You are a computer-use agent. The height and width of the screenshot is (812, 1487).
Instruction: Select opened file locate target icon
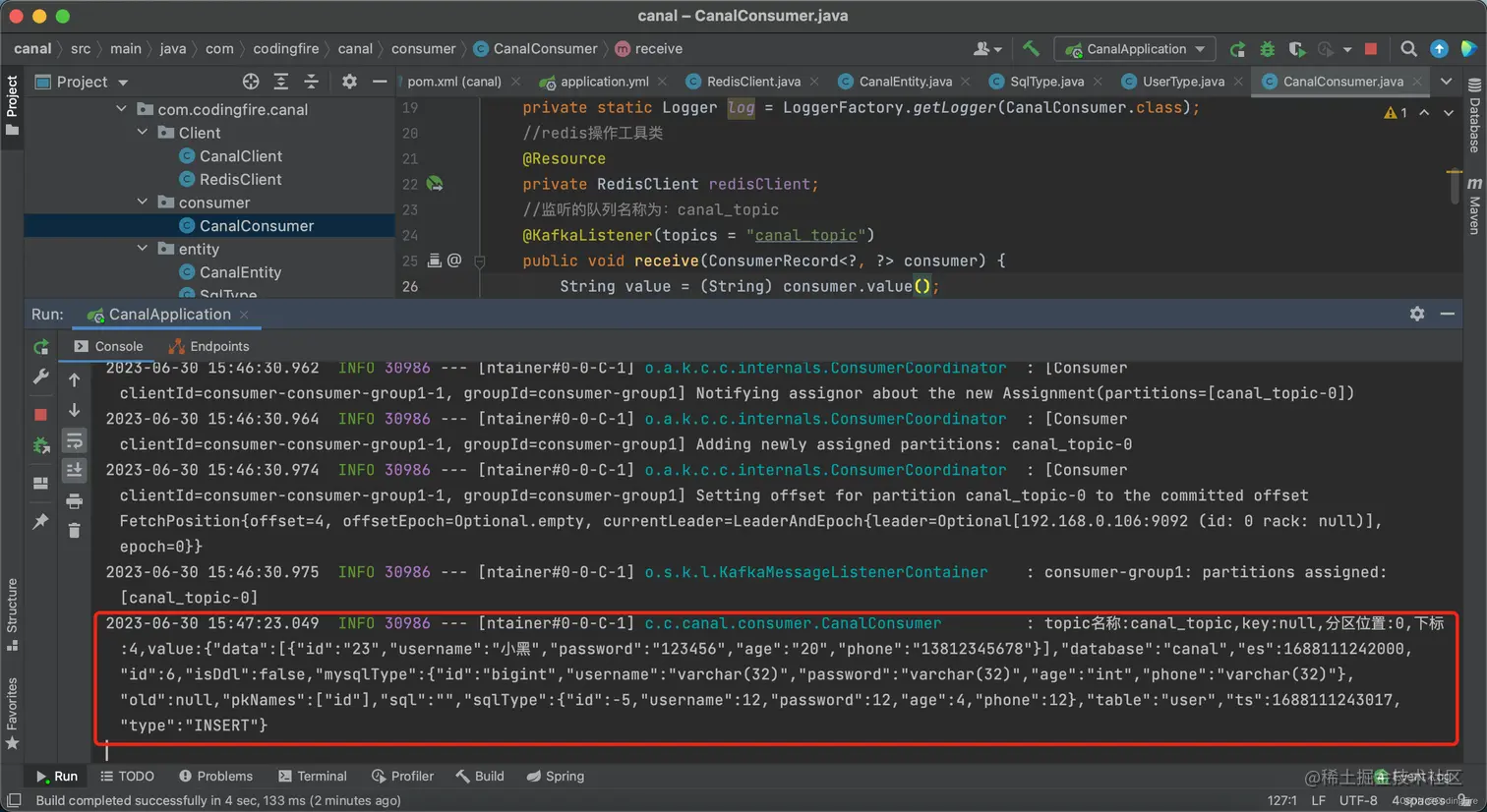click(251, 82)
